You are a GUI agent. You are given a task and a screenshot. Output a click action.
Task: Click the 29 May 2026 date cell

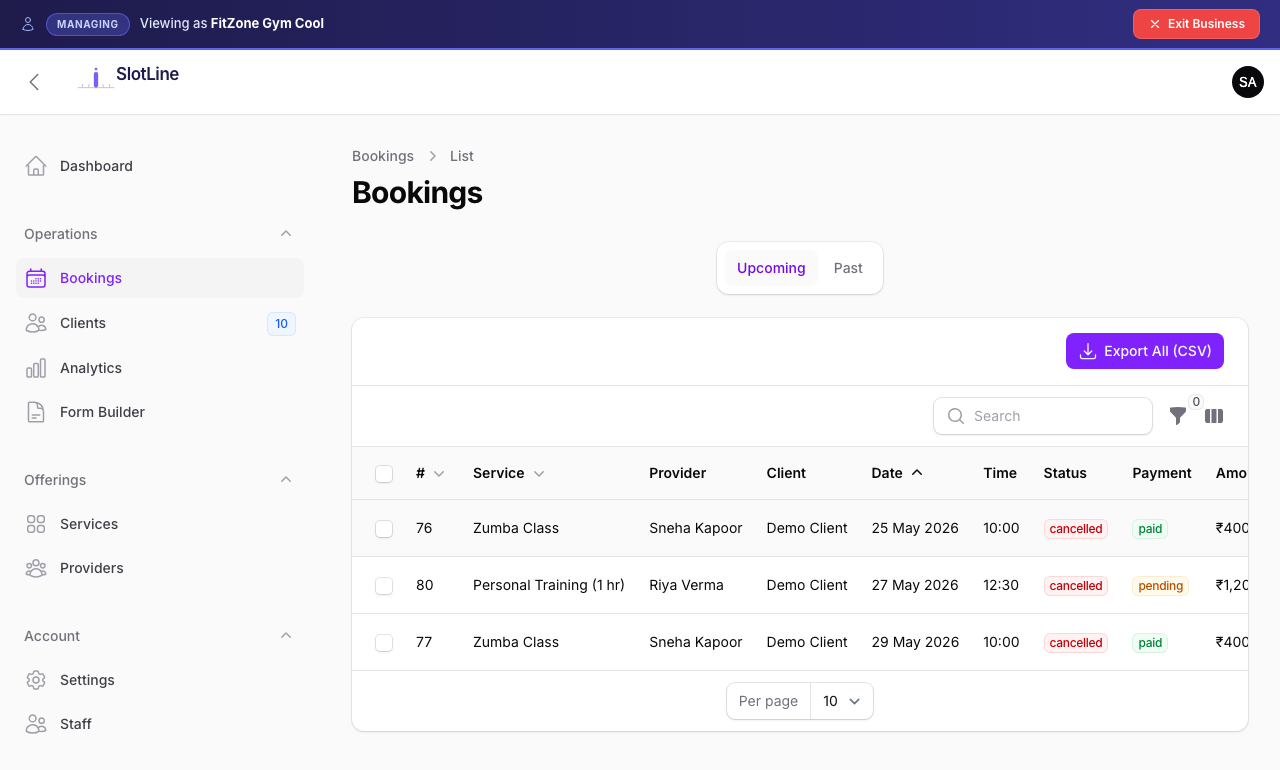click(x=915, y=642)
